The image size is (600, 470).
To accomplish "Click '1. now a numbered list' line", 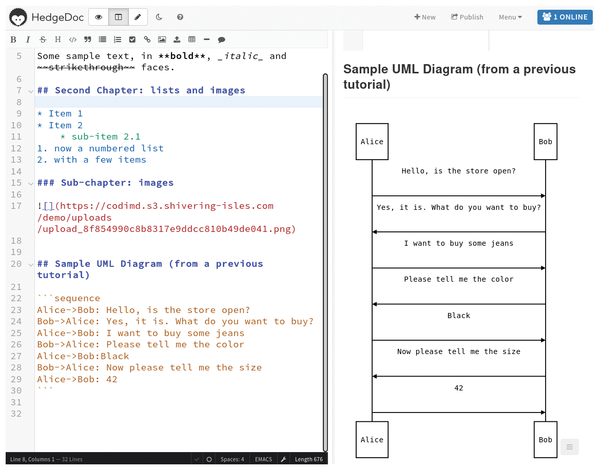I will tap(100, 149).
